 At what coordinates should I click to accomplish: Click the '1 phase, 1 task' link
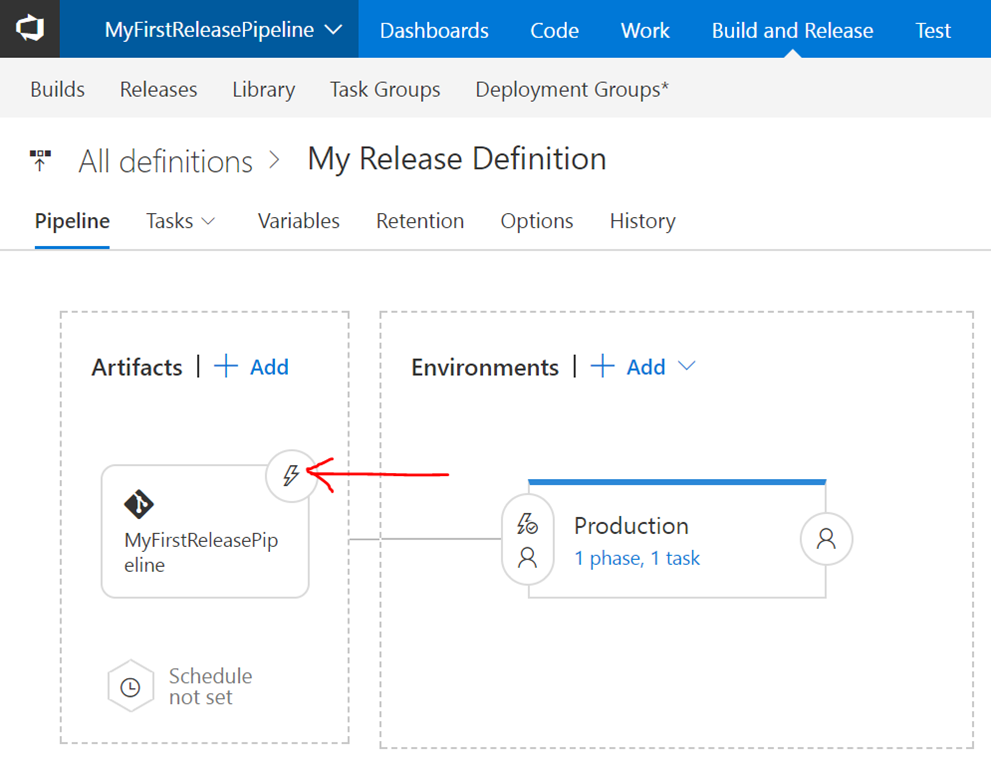pyautogui.click(x=637, y=558)
